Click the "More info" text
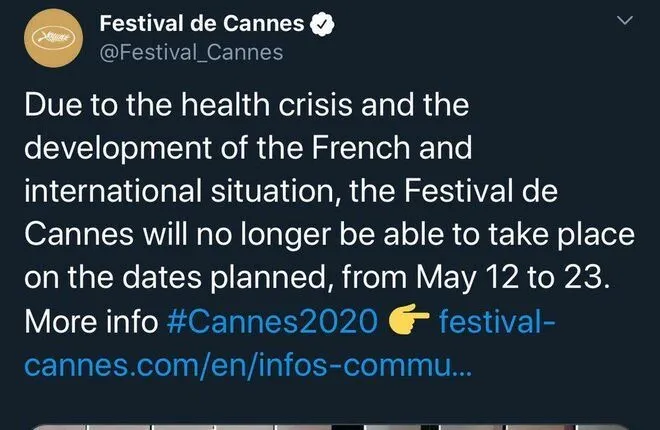Image resolution: width=660 pixels, height=430 pixels. point(91,322)
